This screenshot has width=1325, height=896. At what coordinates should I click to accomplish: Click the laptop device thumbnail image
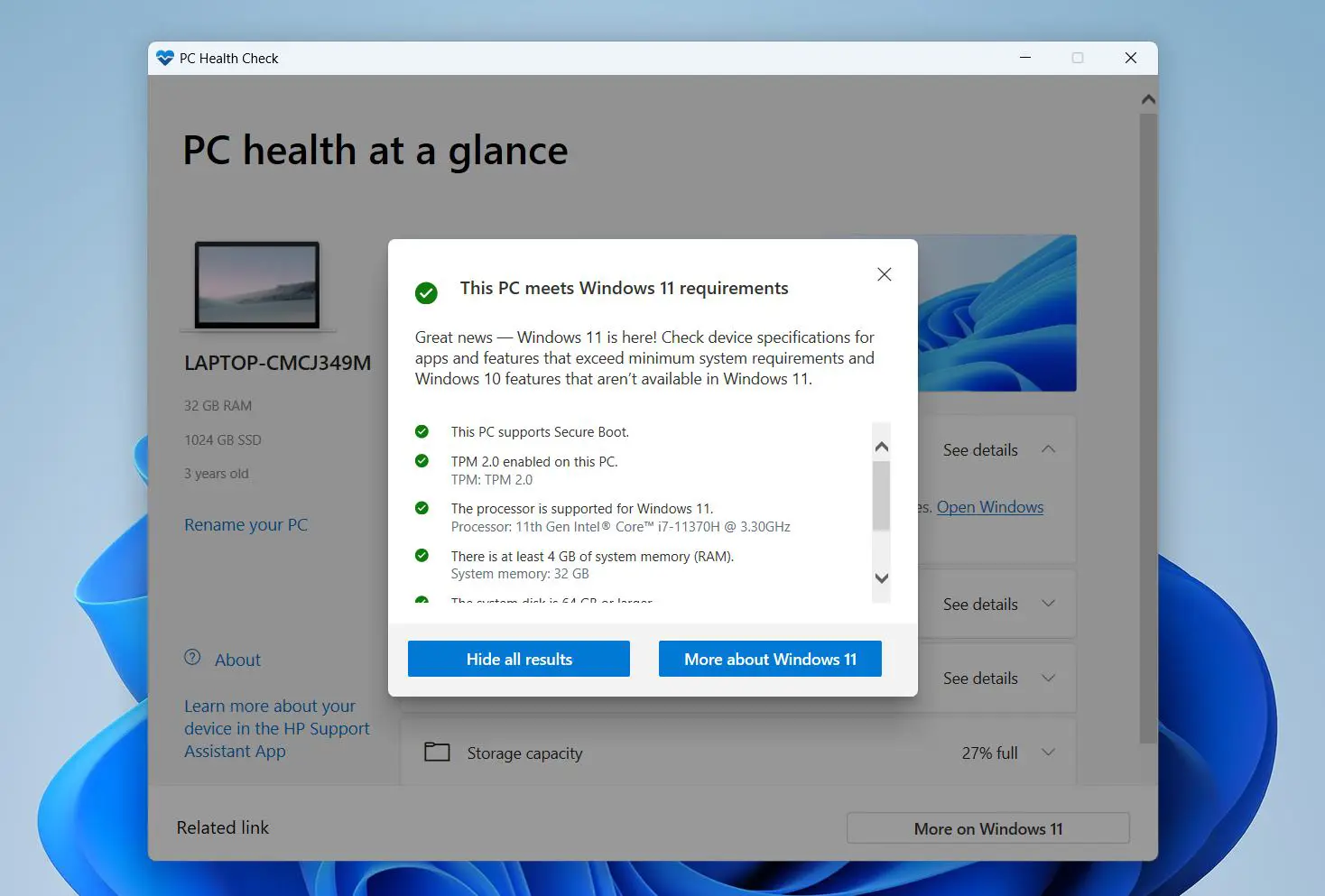tap(256, 285)
